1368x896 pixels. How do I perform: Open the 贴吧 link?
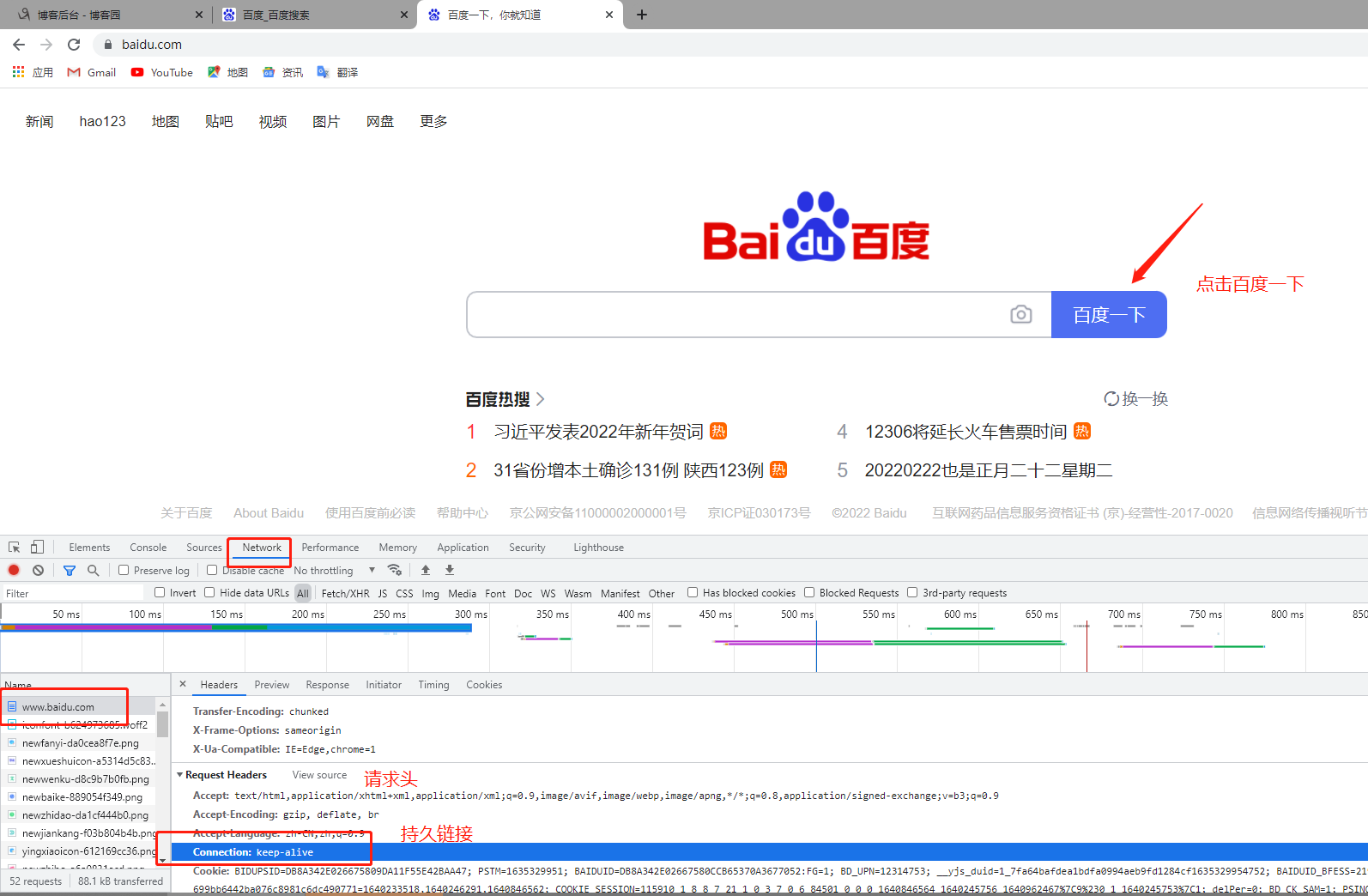pos(219,122)
